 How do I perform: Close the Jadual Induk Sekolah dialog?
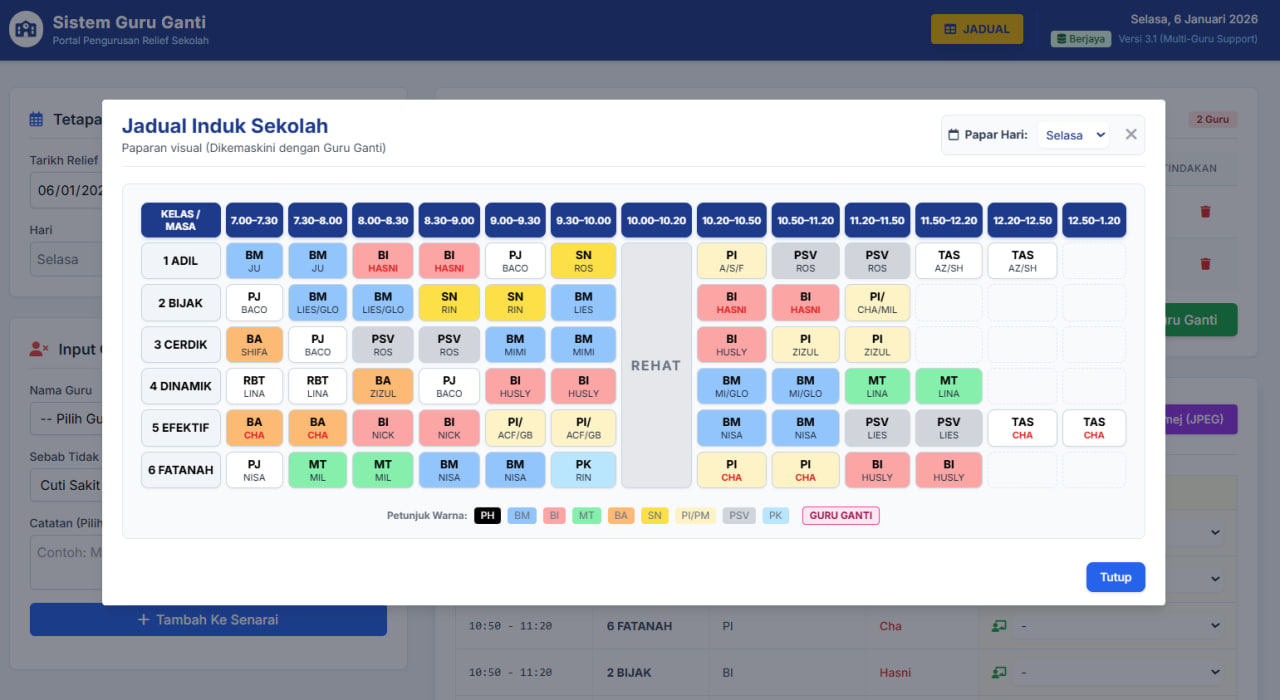(x=1131, y=134)
